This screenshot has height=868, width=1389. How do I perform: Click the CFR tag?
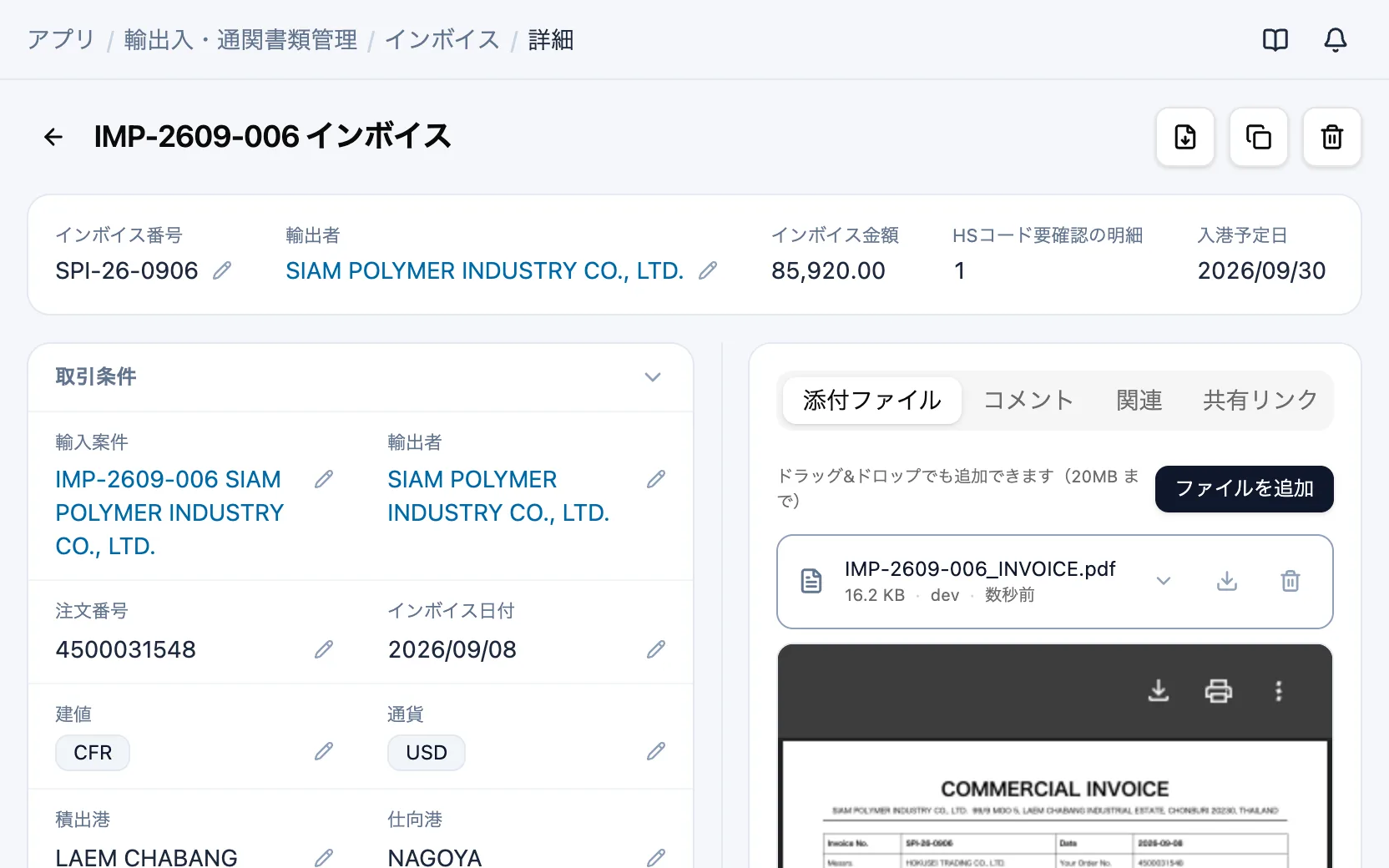click(93, 753)
